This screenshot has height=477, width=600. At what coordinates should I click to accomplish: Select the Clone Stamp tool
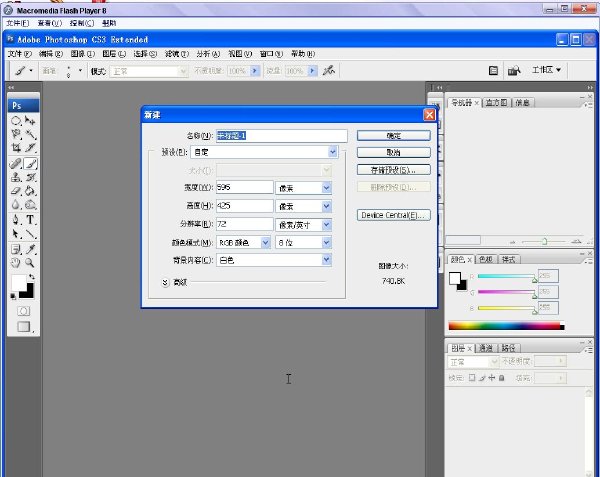[x=16, y=177]
